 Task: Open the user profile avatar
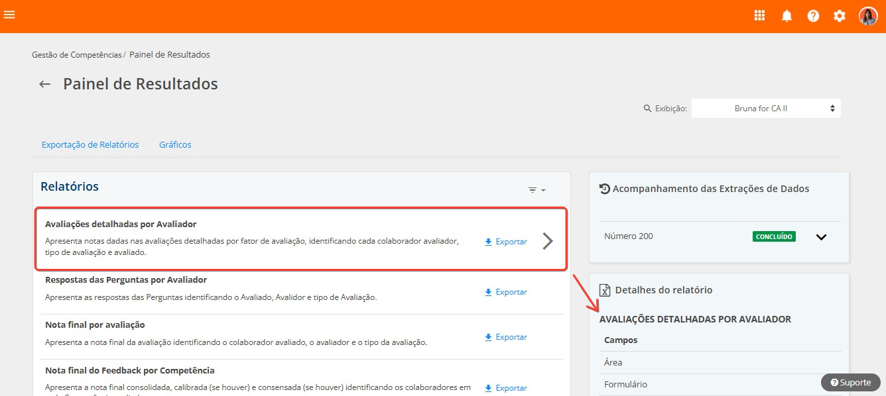click(x=867, y=16)
